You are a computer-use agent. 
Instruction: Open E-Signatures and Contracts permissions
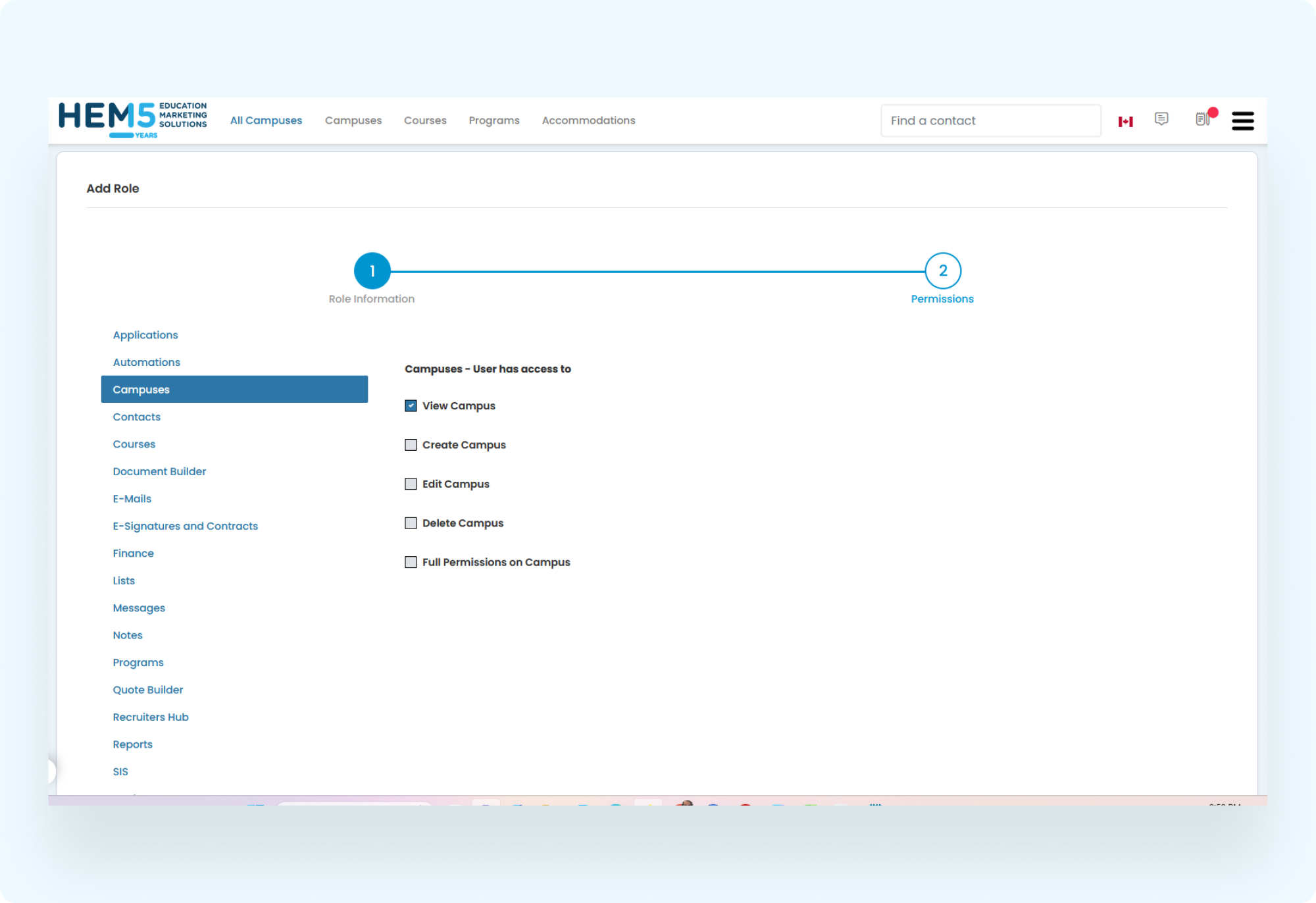tap(186, 526)
